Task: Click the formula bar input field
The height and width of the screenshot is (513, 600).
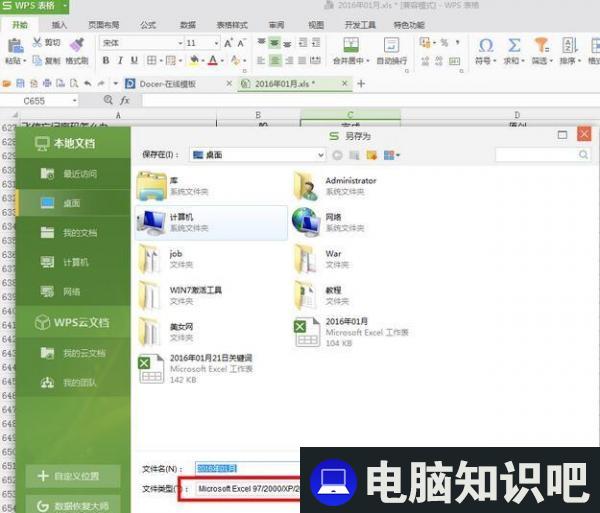Action: pos(370,101)
